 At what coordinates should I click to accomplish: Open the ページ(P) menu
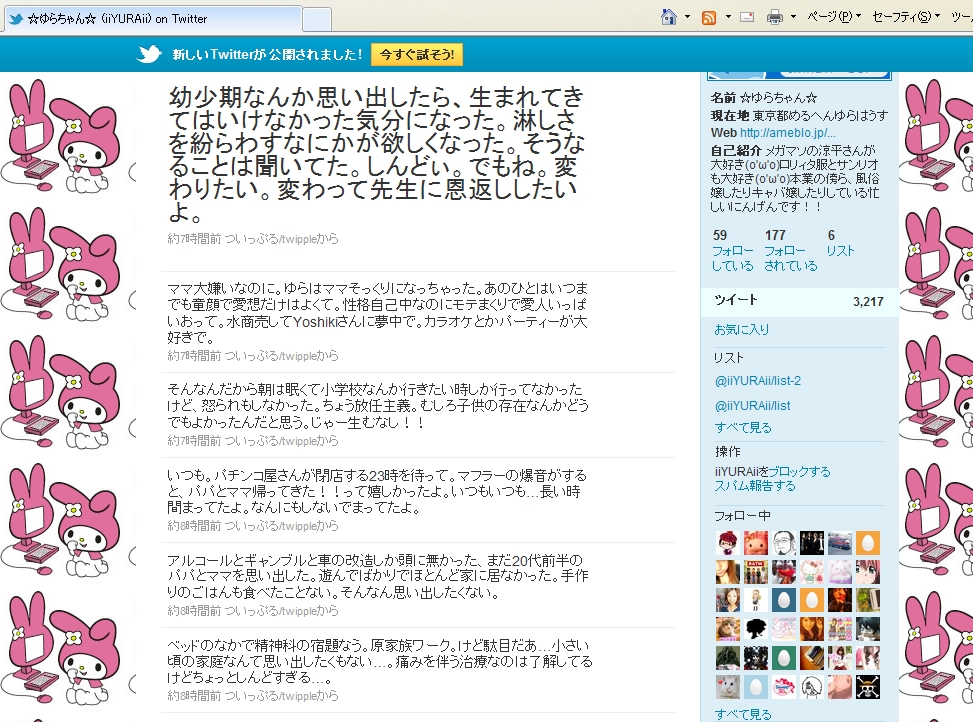coord(833,17)
